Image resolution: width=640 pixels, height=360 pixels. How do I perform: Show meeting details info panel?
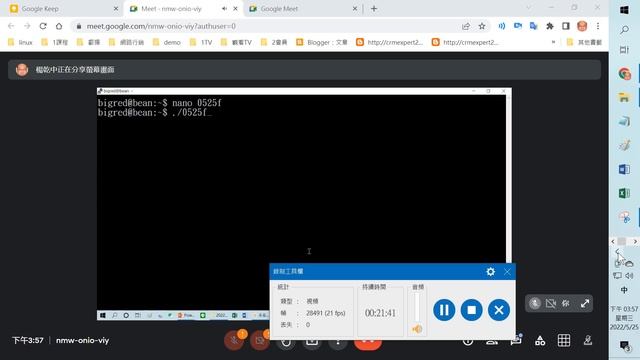(x=468, y=341)
